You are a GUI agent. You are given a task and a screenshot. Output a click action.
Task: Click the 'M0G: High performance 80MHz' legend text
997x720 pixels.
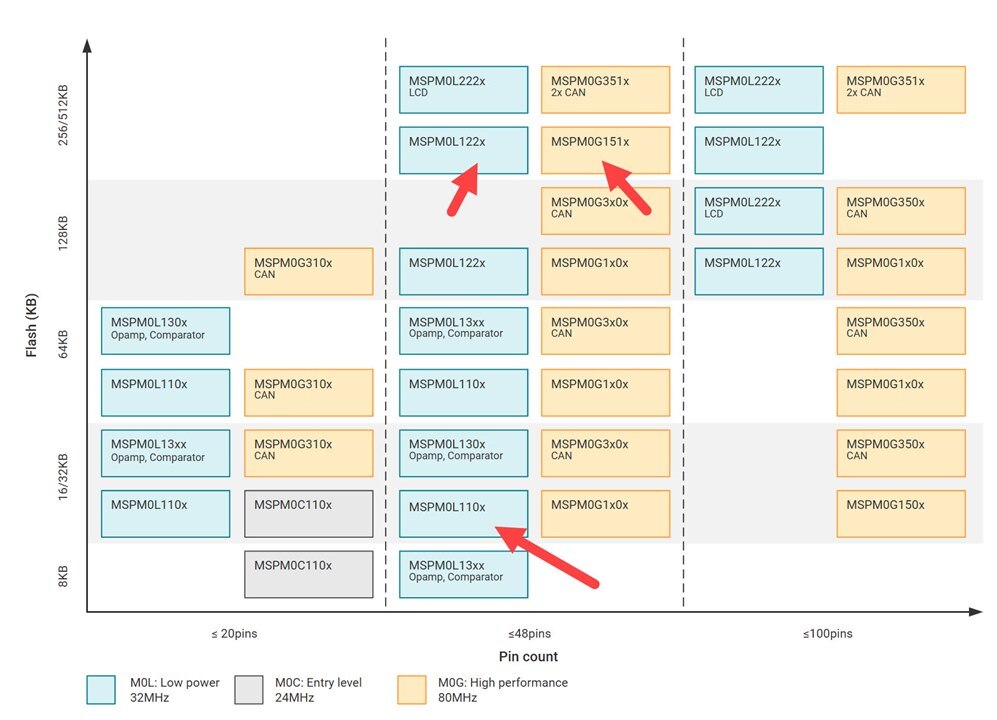502,690
